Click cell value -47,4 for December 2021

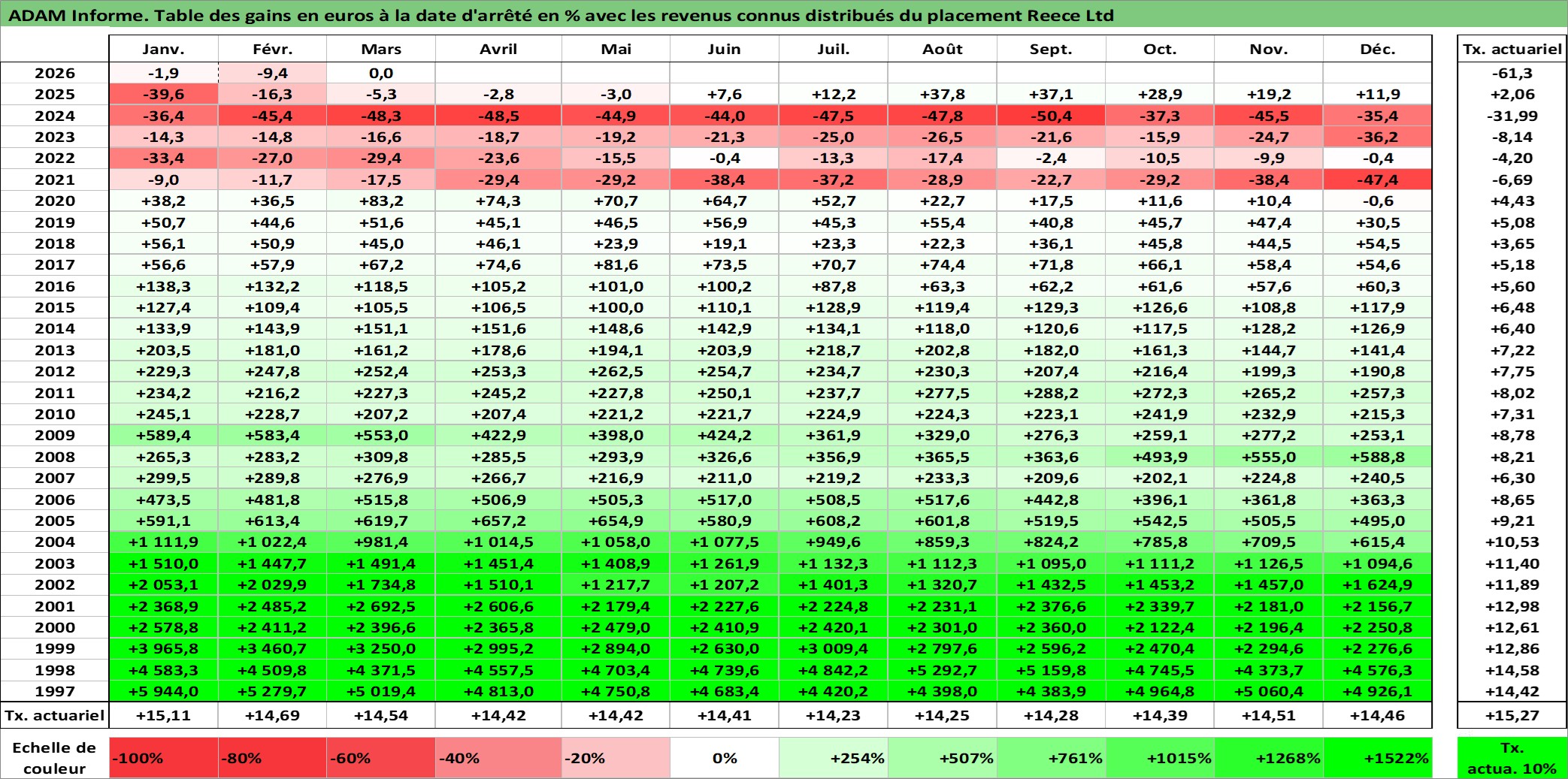pos(1378,180)
